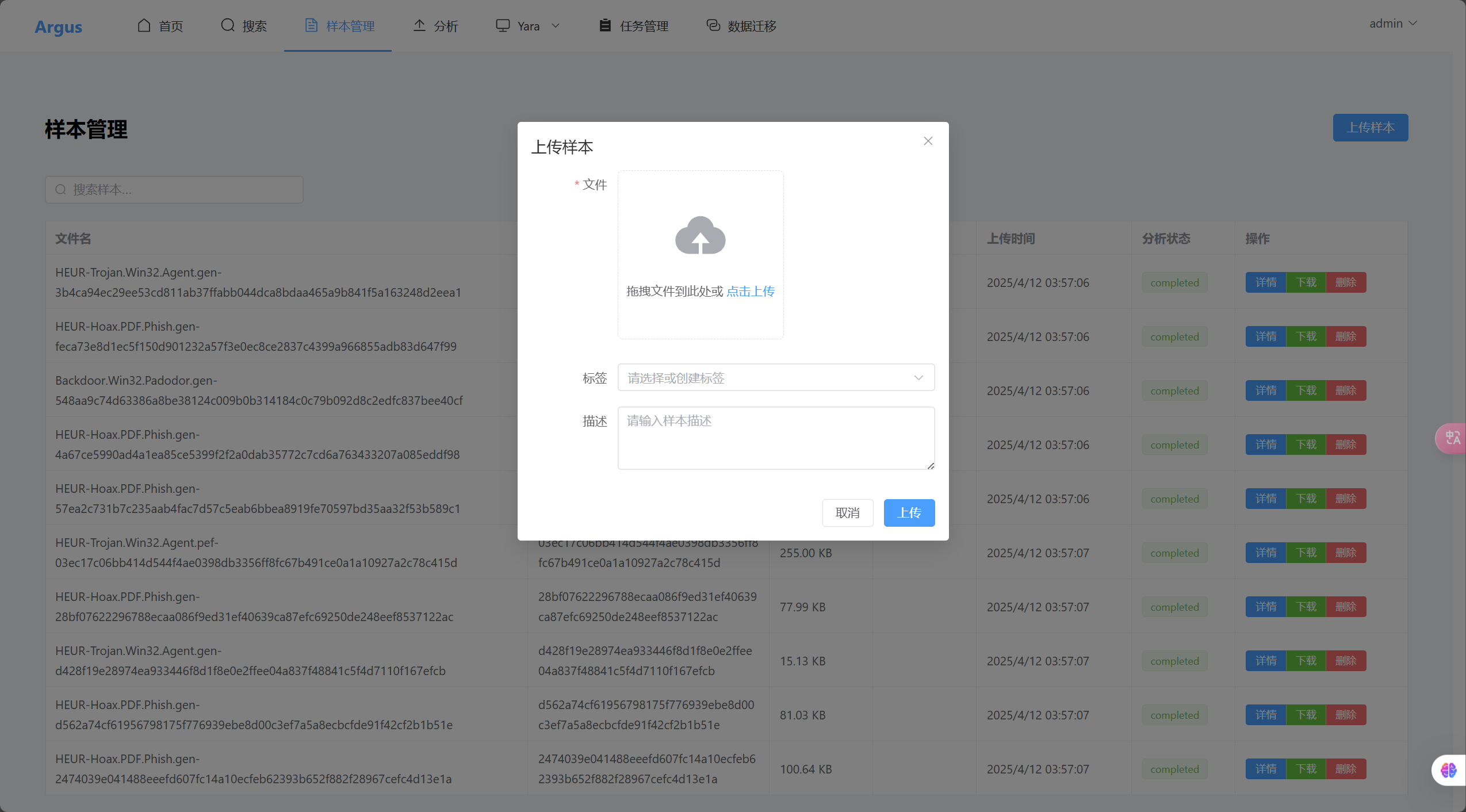The image size is (1466, 812).
Task: Click the 数据迁移 migration icon
Action: (713, 25)
